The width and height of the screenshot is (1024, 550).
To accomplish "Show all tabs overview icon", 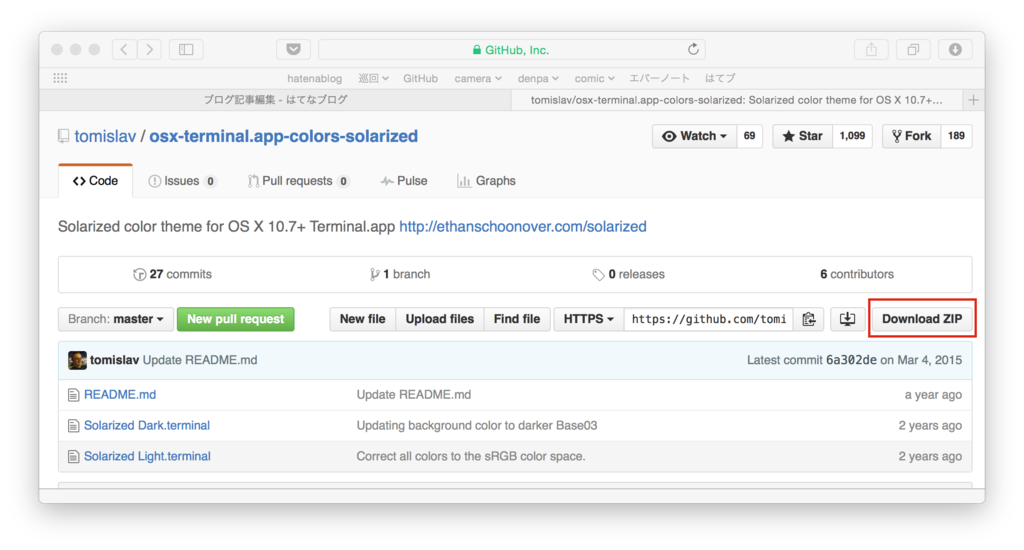I will click(913, 50).
